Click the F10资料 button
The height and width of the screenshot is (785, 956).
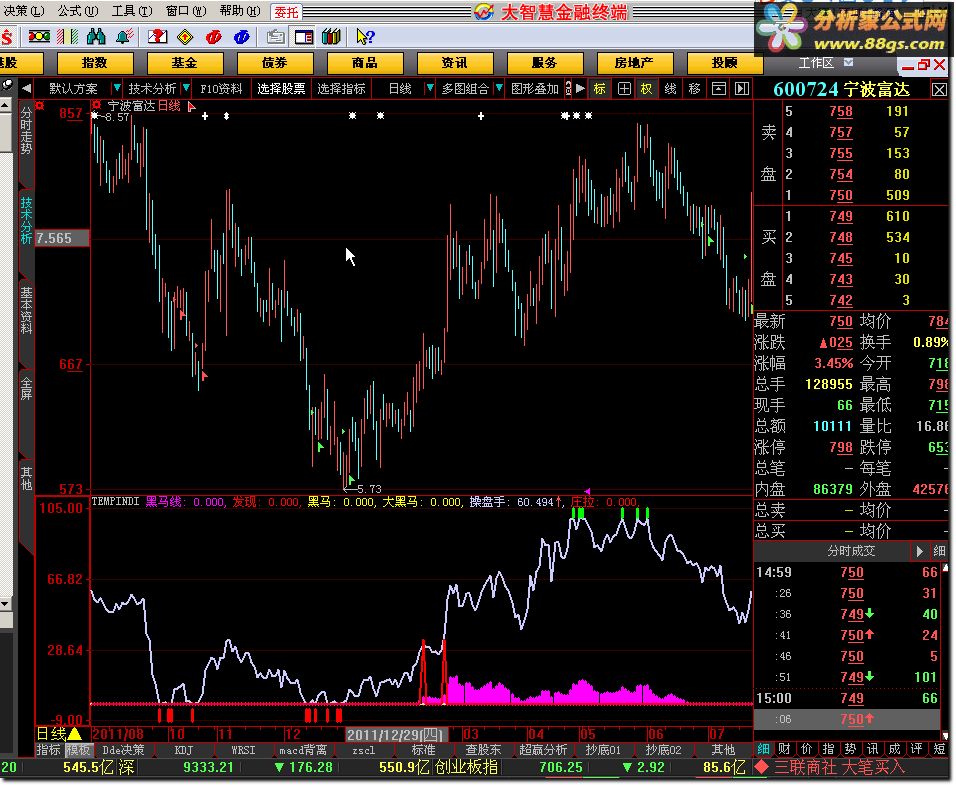[x=221, y=89]
